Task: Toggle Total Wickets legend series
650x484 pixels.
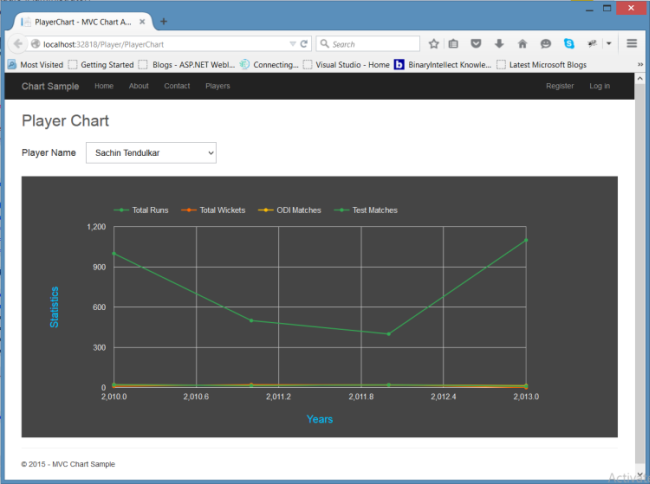Action: (x=213, y=210)
